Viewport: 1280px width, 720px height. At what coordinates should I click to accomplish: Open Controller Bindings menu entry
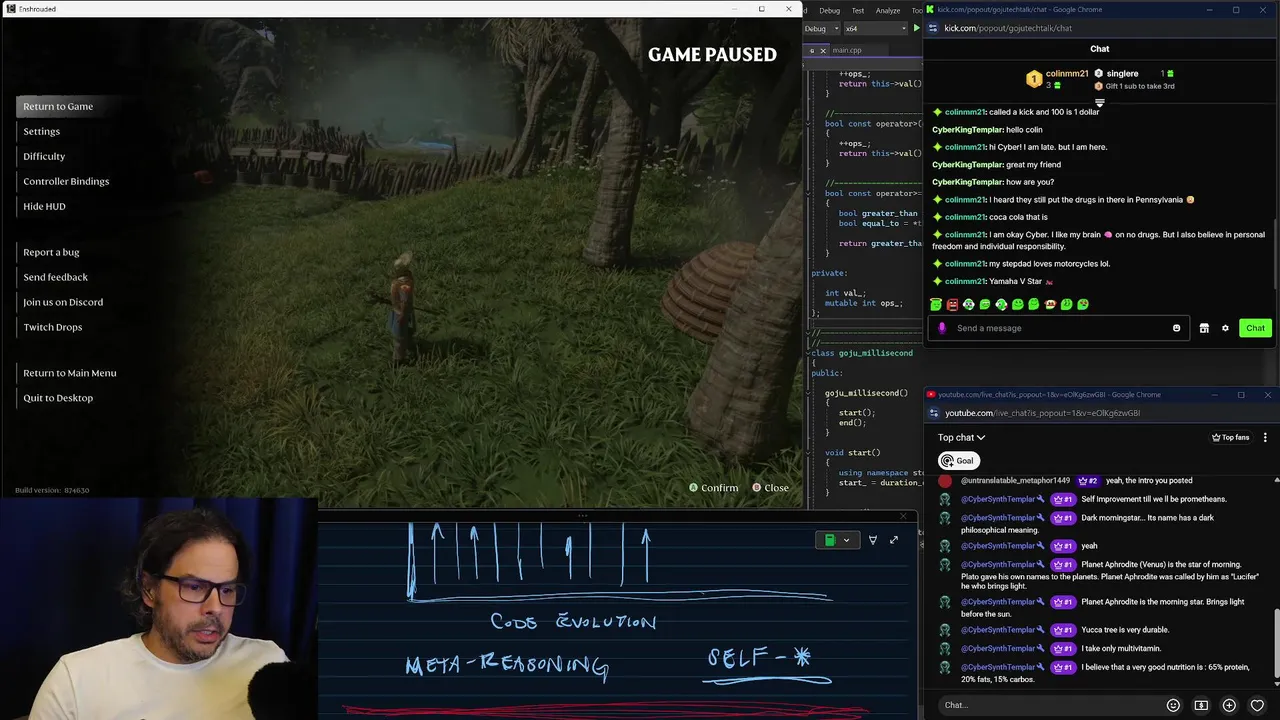point(66,181)
